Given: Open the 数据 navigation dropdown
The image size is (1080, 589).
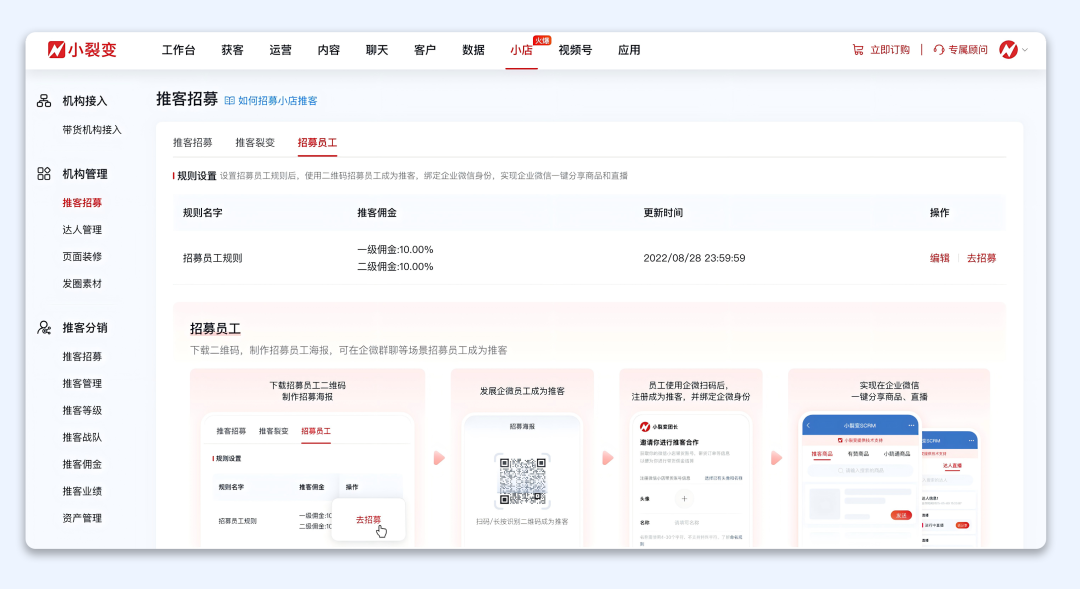Looking at the screenshot, I should tap(472, 49).
